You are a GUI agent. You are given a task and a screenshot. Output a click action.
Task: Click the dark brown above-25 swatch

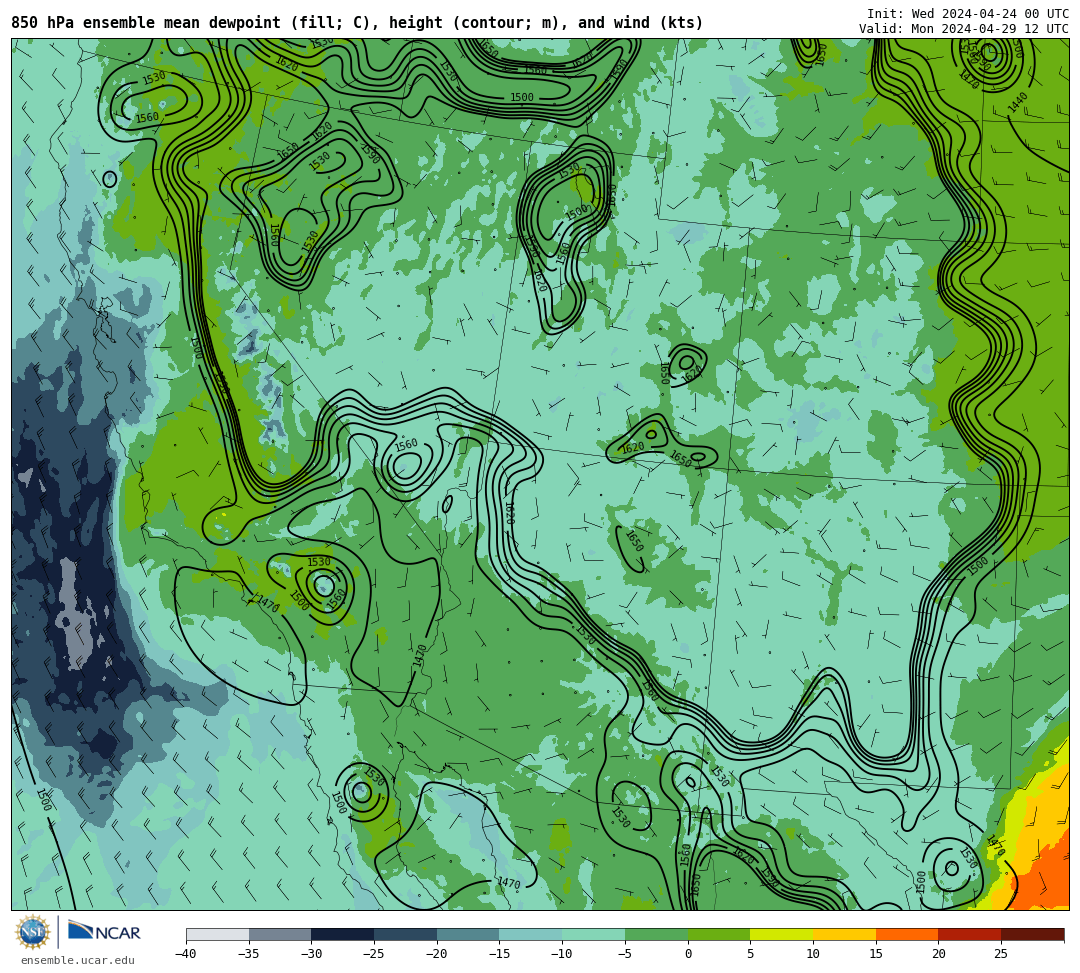click(1032, 934)
